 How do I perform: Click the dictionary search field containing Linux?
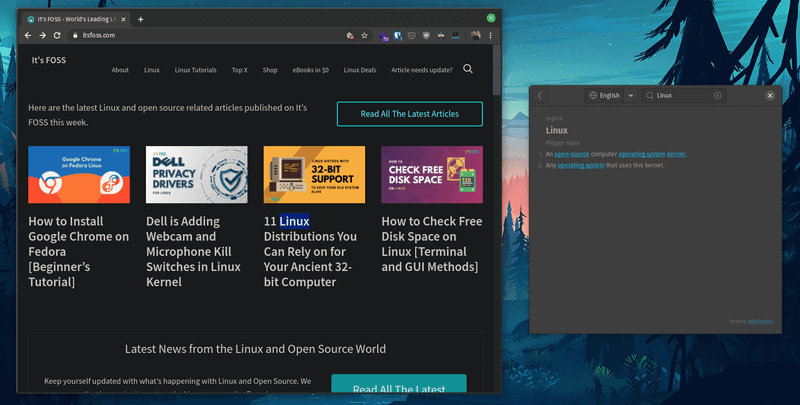coord(683,95)
